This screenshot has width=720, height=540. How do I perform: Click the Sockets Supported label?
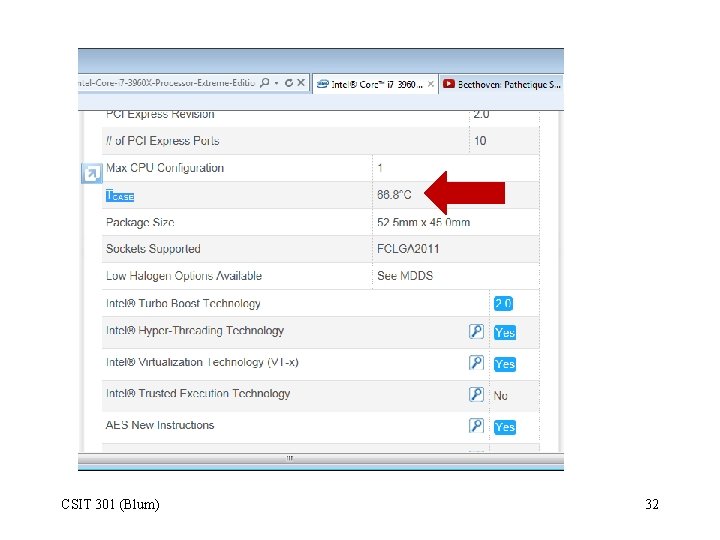[x=153, y=249]
